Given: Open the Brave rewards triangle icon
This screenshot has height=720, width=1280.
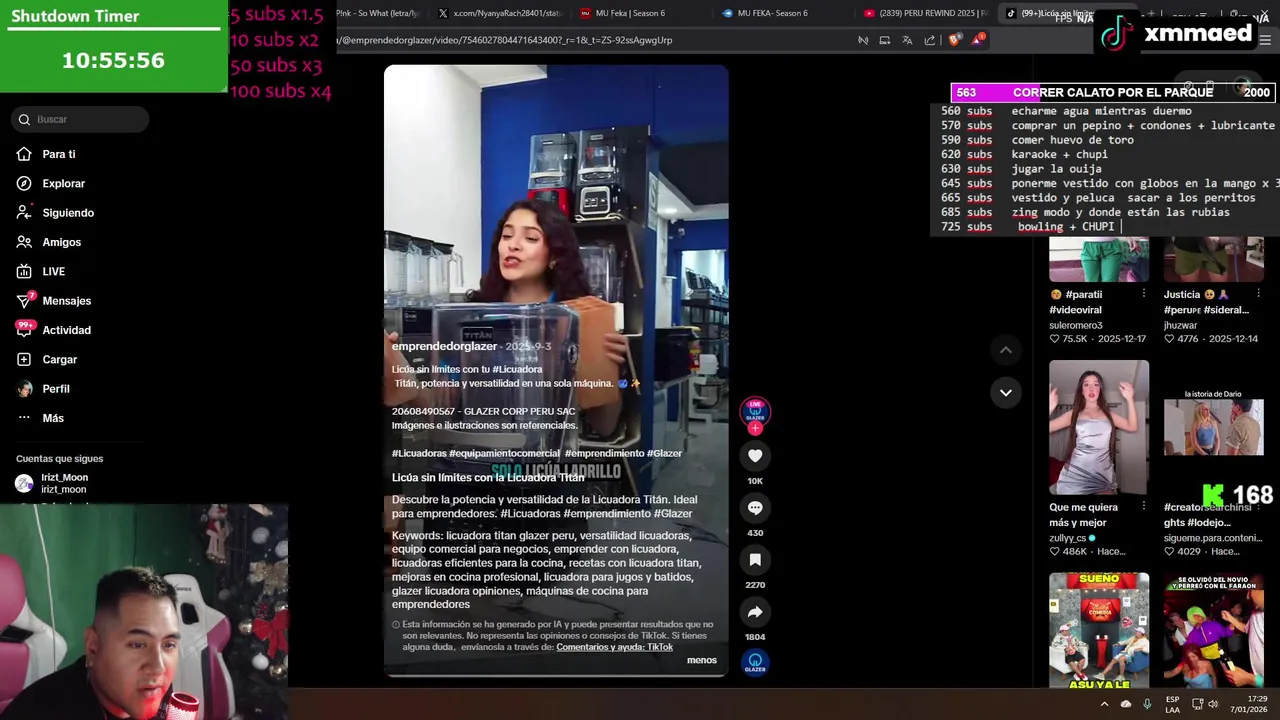Looking at the screenshot, I should click(978, 40).
